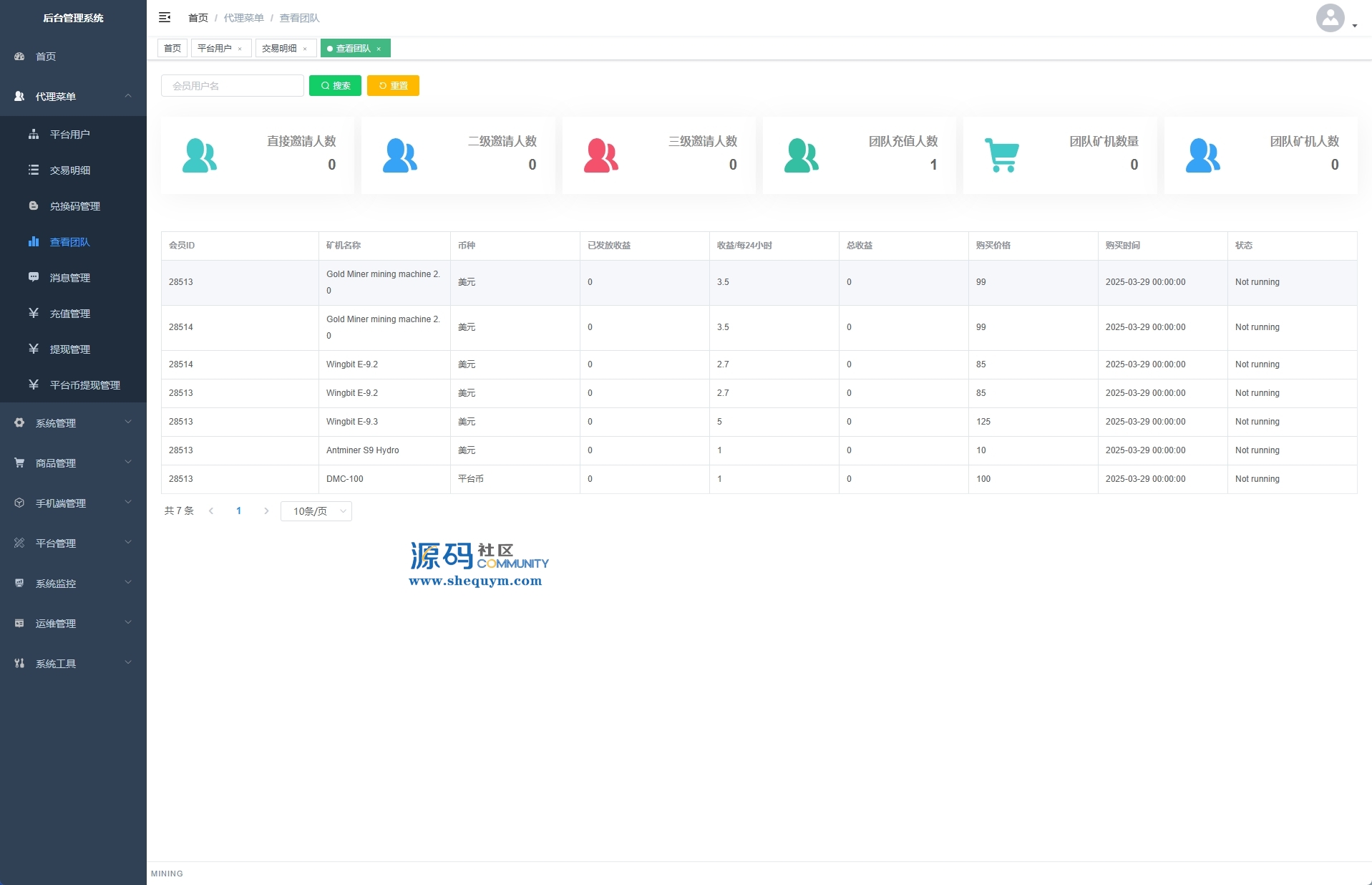Click the 消息管理 chat bubble icon
The width and height of the screenshot is (1372, 885).
(x=34, y=278)
